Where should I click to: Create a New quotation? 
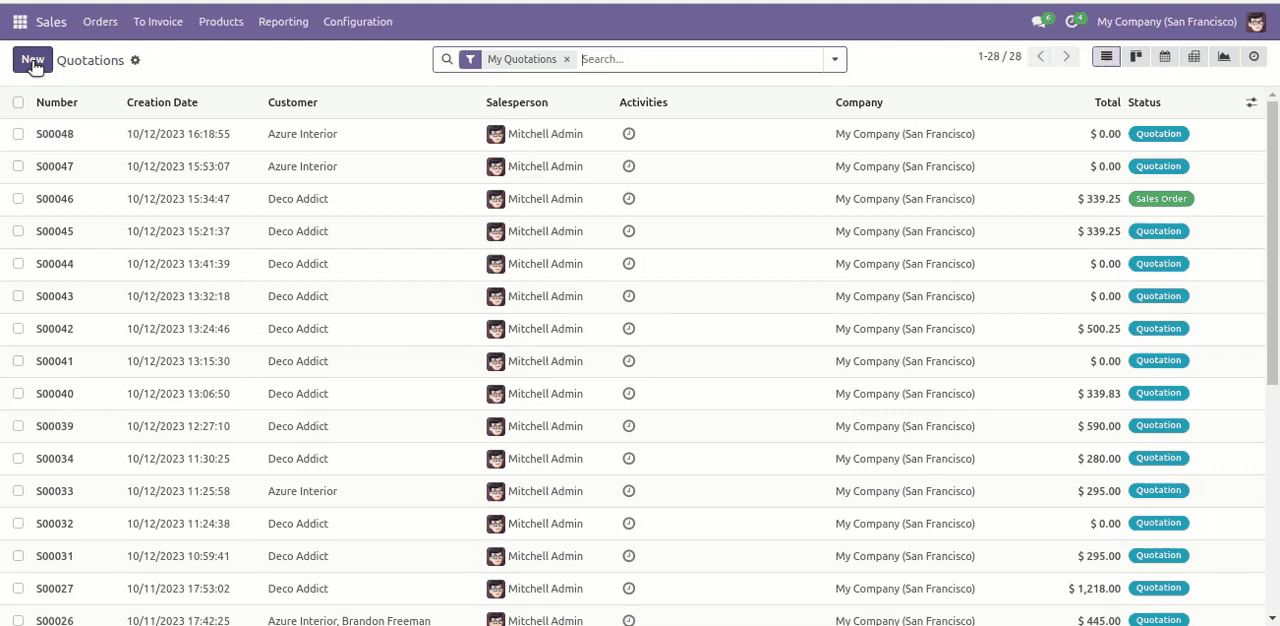(33, 60)
